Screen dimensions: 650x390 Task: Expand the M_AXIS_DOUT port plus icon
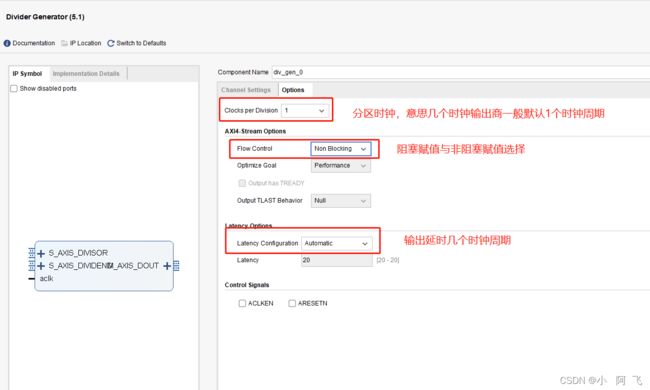pyautogui.click(x=167, y=266)
